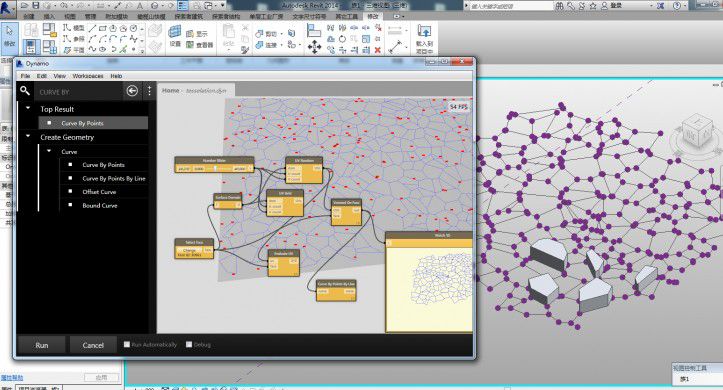Open the vertical dots options in search bar
The height and width of the screenshot is (390, 723).
coord(149,91)
